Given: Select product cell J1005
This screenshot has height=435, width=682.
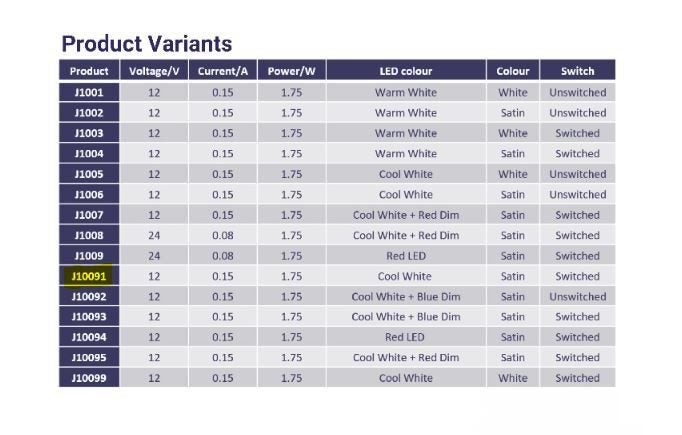Looking at the screenshot, I should 89,174.
